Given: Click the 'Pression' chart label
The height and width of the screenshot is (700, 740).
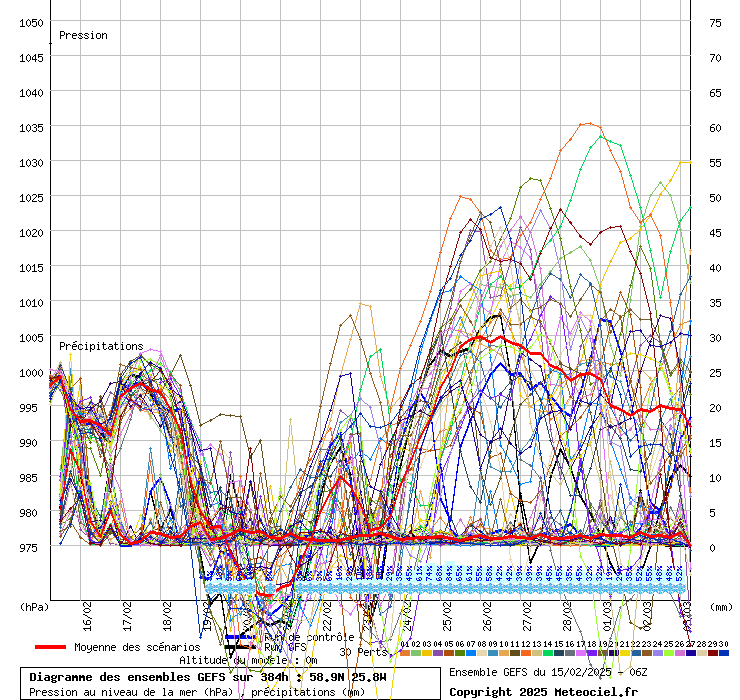Looking at the screenshot, I should point(83,35).
